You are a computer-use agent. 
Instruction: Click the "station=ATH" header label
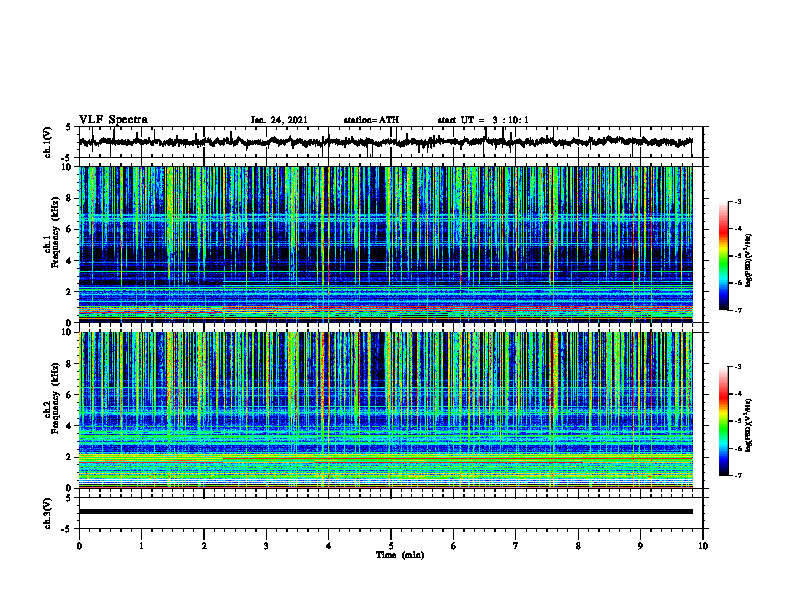(371, 120)
